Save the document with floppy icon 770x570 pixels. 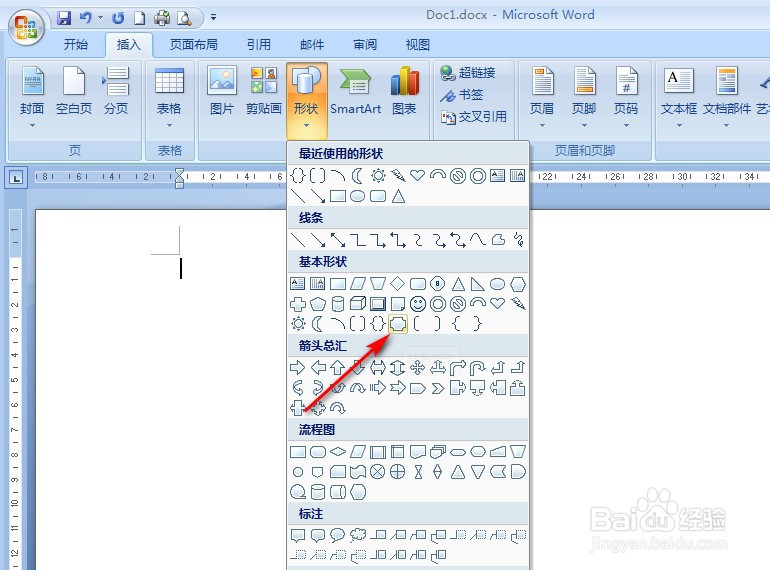64,18
